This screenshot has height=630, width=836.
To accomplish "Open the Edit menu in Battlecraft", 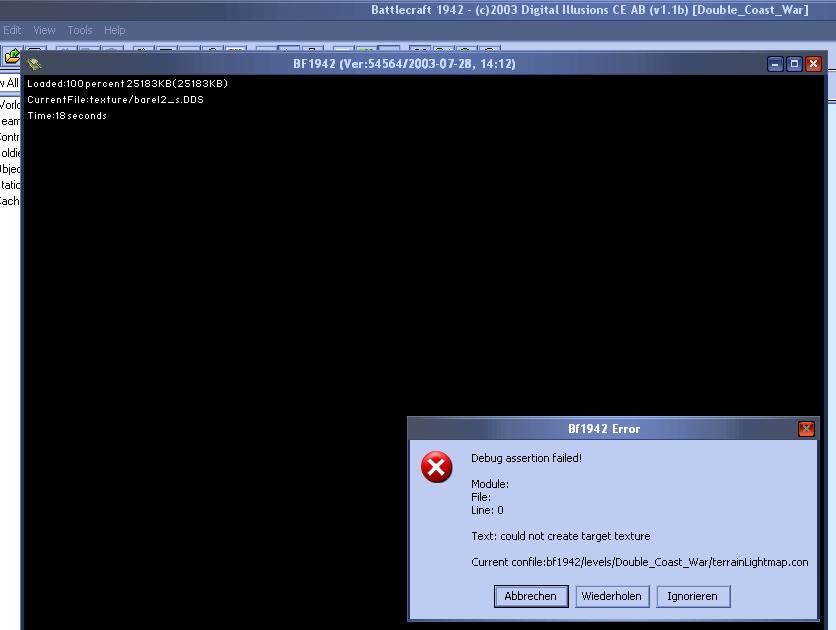I will click(x=11, y=30).
